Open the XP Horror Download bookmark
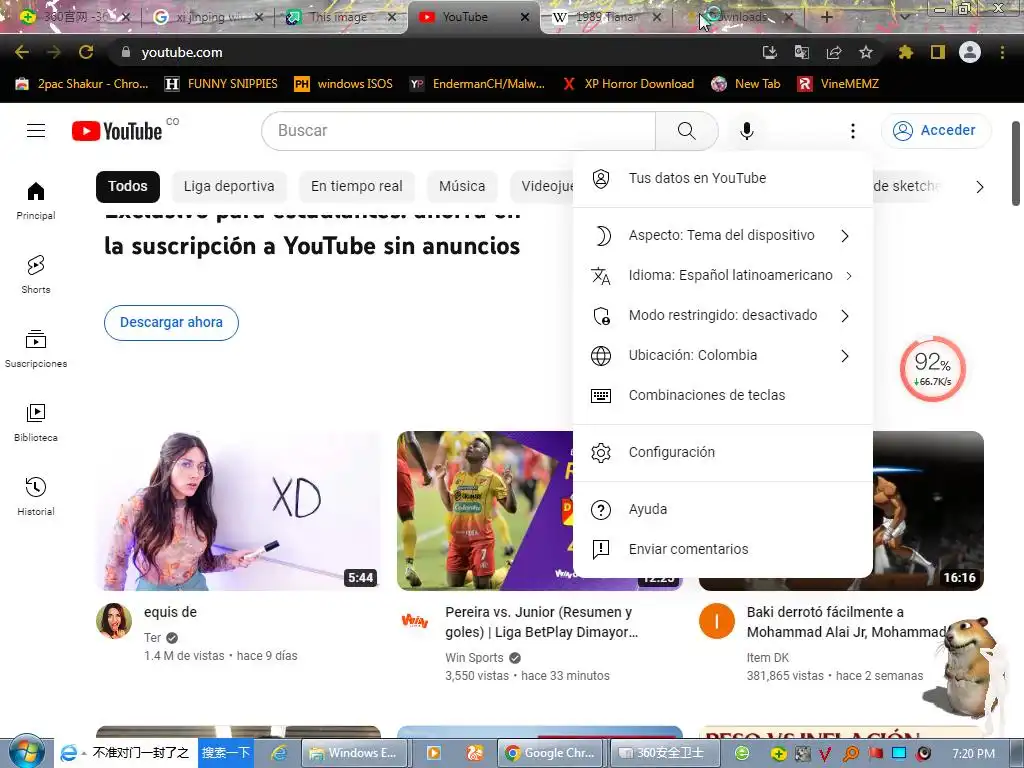Viewport: 1024px width, 768px height. 629,84
